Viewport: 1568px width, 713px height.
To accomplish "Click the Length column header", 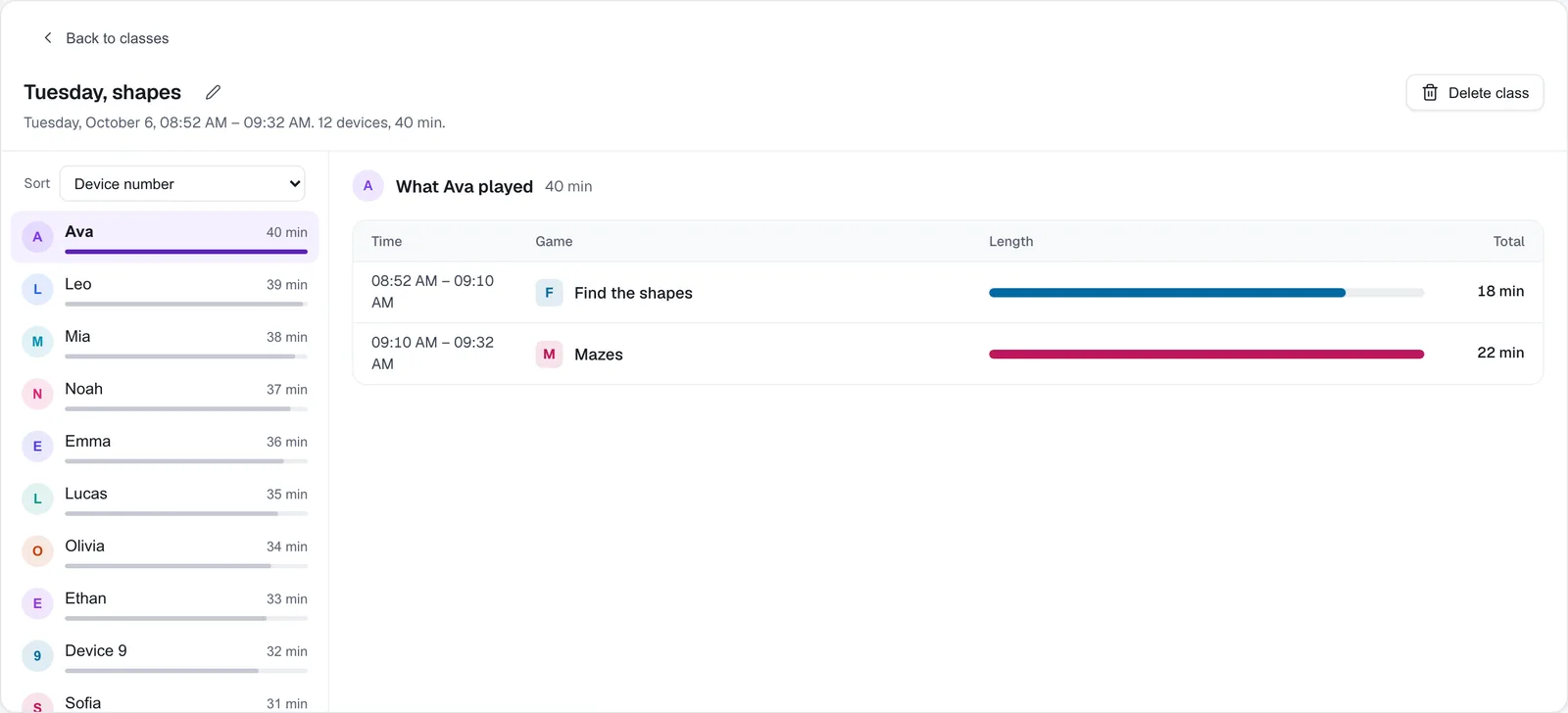I will coord(1010,241).
